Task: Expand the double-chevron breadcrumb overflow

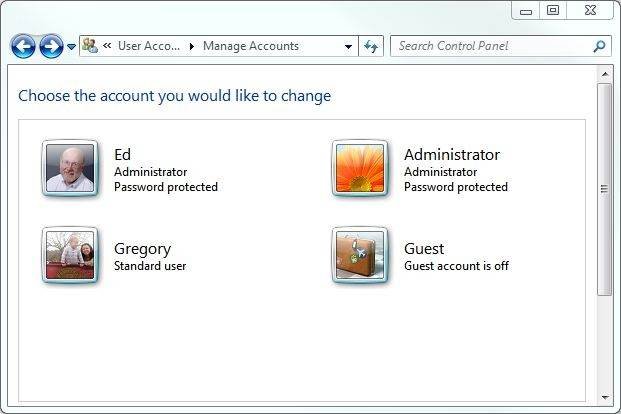Action: coord(107,46)
